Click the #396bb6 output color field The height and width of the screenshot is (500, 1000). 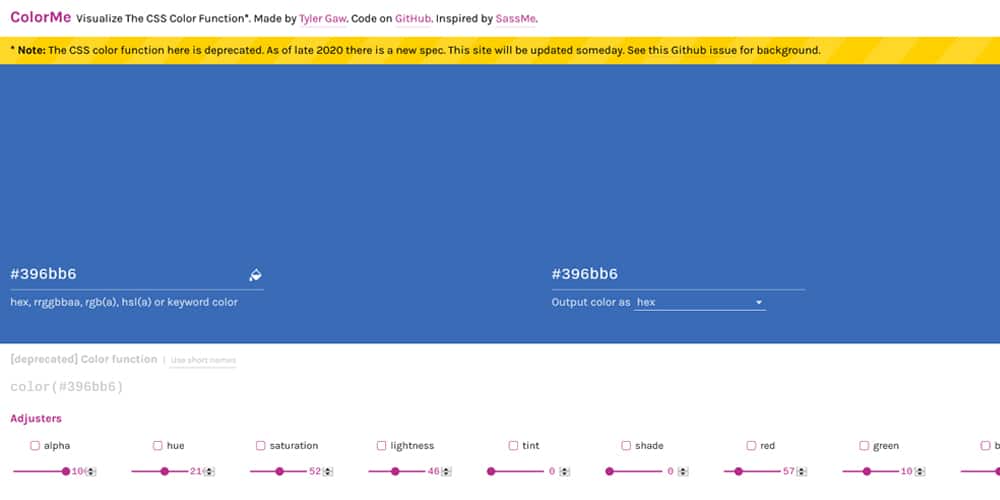tap(678, 274)
